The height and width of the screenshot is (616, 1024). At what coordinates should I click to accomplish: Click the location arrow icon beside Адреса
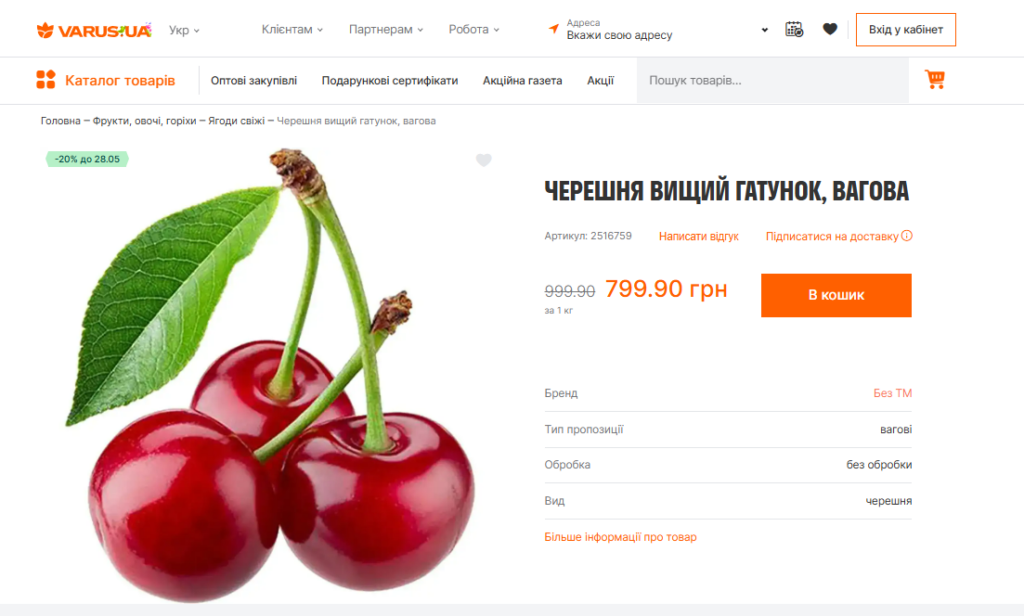click(554, 29)
